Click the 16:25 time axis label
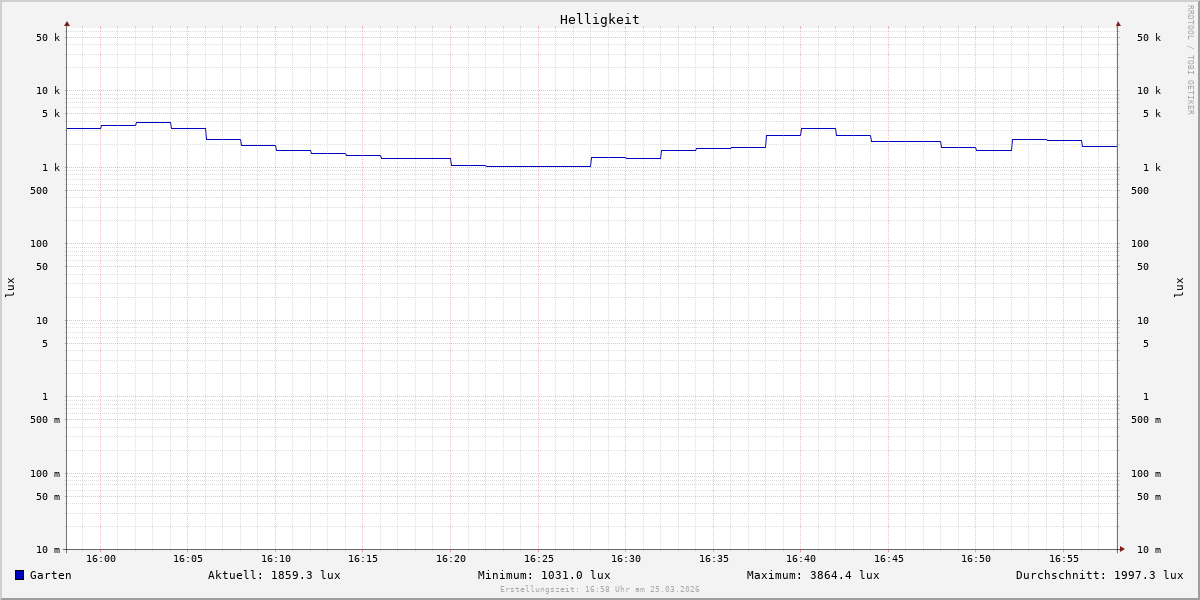 point(538,559)
